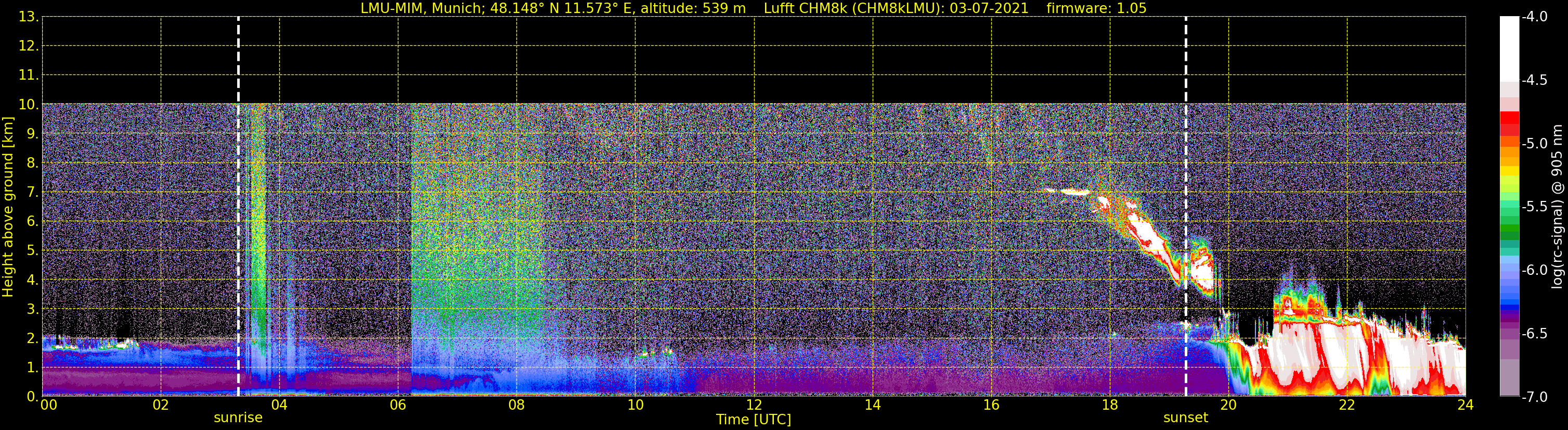1568x430 pixels.
Task: Click the '13.' height axis tick label
Action: (x=29, y=17)
